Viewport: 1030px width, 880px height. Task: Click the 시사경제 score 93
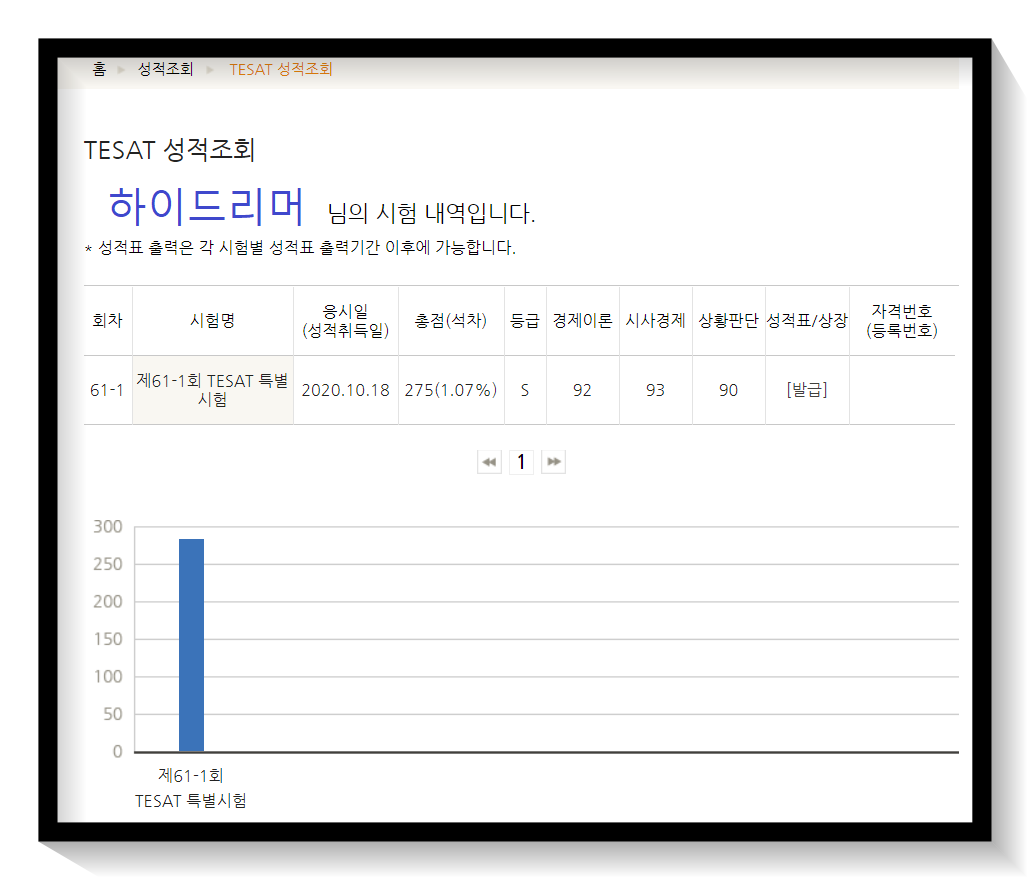click(655, 390)
